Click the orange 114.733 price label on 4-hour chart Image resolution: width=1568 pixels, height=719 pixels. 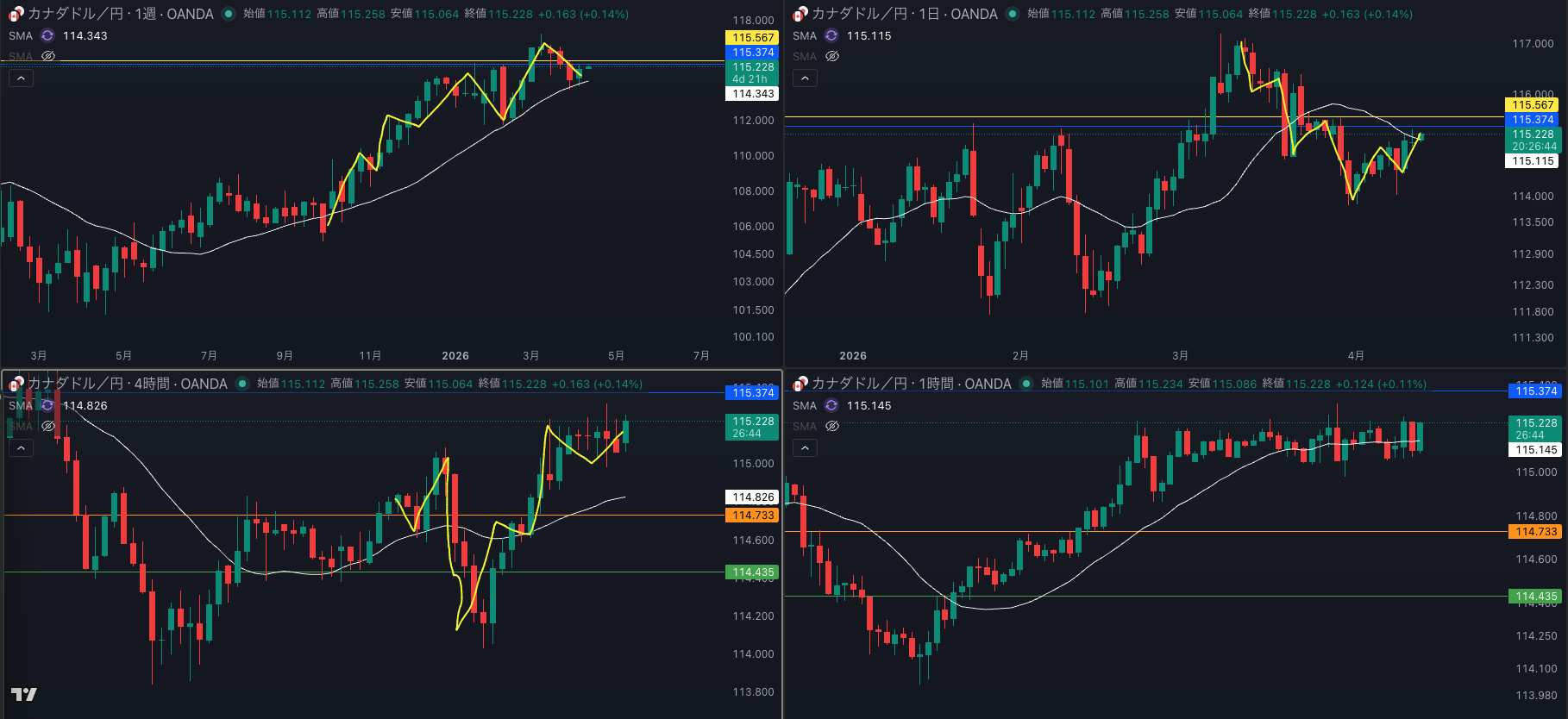coord(752,516)
